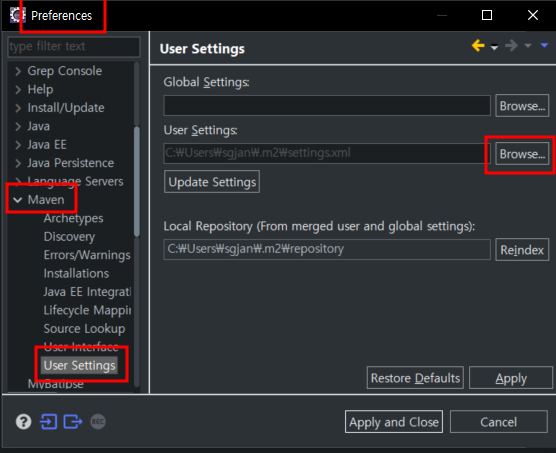Screen dimensions: 556x453
Task: Click the REC record icon
Action: click(x=98, y=422)
